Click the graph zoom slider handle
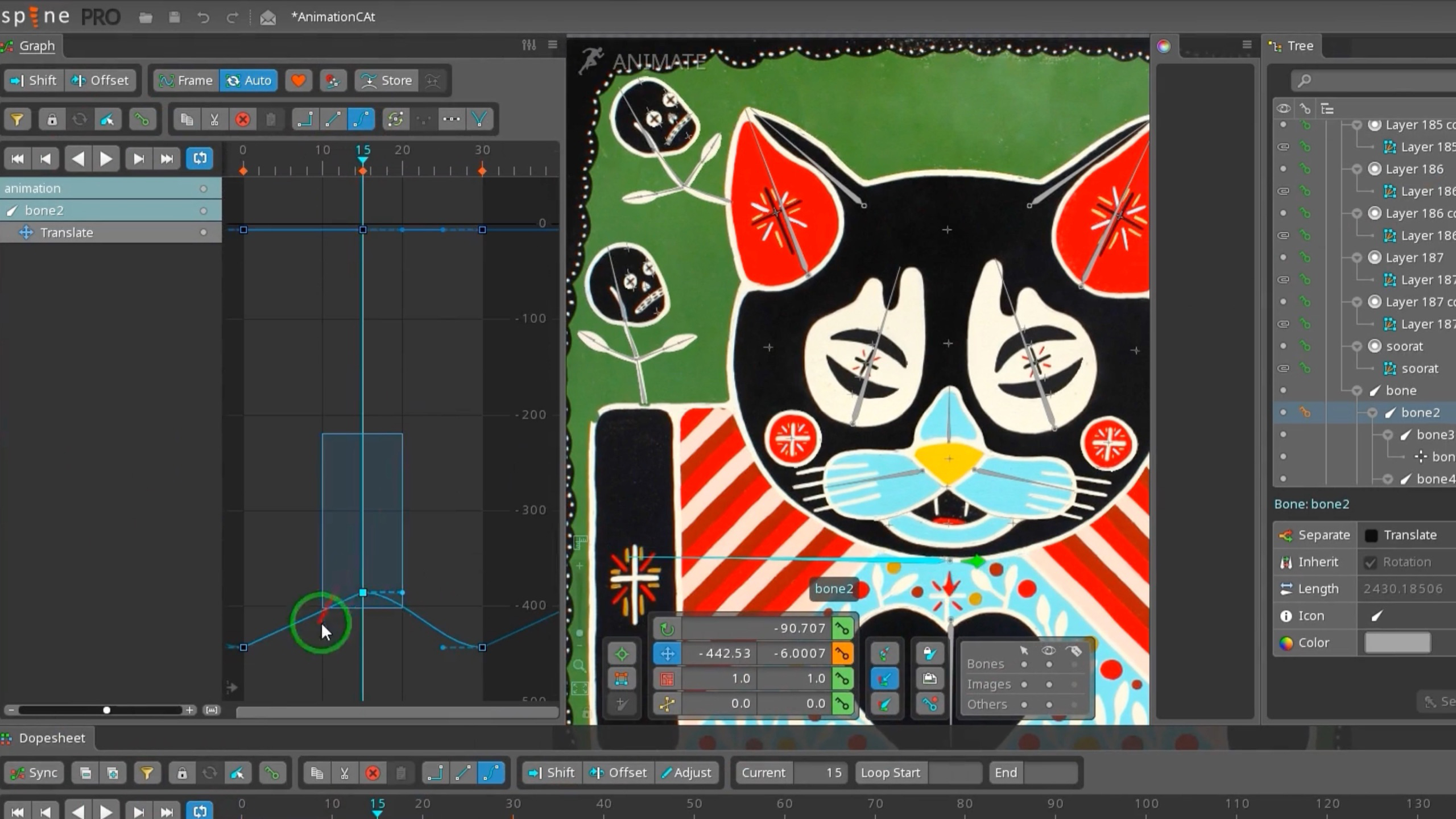Viewport: 1456px width, 819px height. [x=106, y=710]
